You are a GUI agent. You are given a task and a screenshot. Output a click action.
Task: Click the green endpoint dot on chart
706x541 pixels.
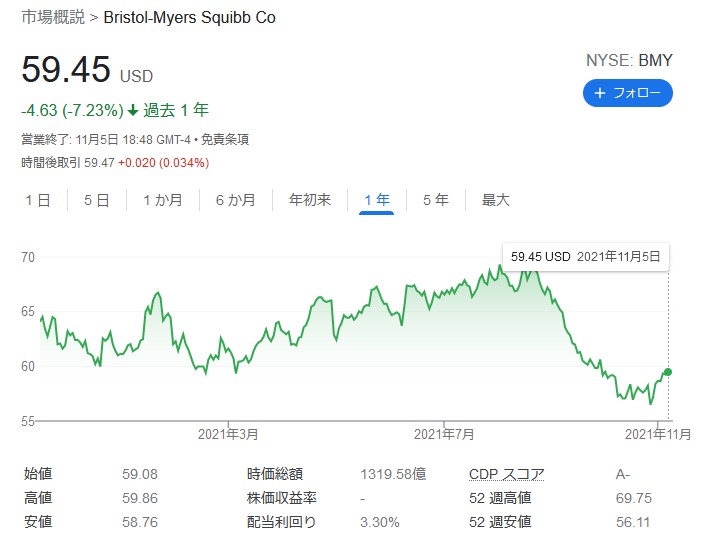[668, 372]
